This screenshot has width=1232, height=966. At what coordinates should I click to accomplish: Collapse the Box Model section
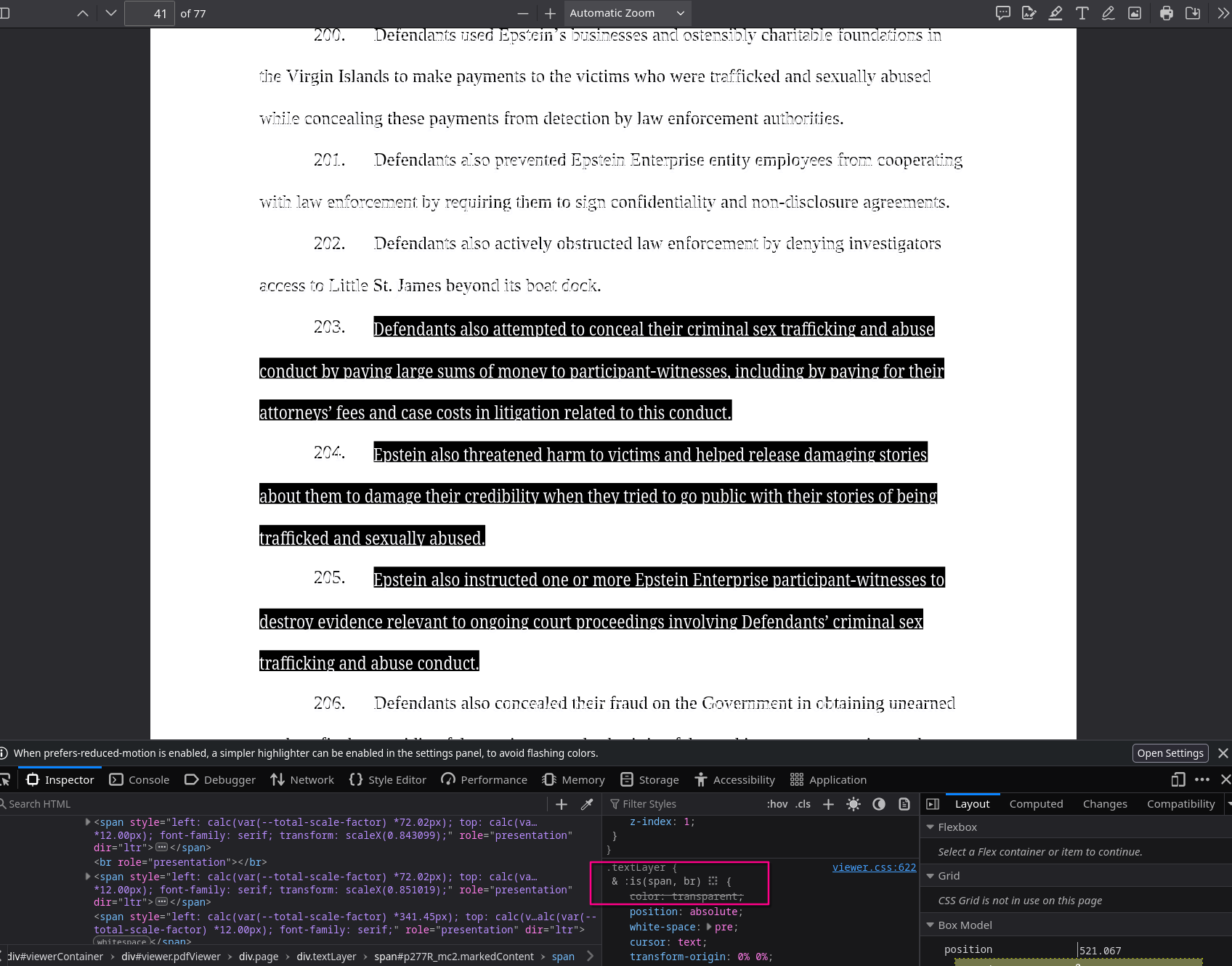(930, 925)
